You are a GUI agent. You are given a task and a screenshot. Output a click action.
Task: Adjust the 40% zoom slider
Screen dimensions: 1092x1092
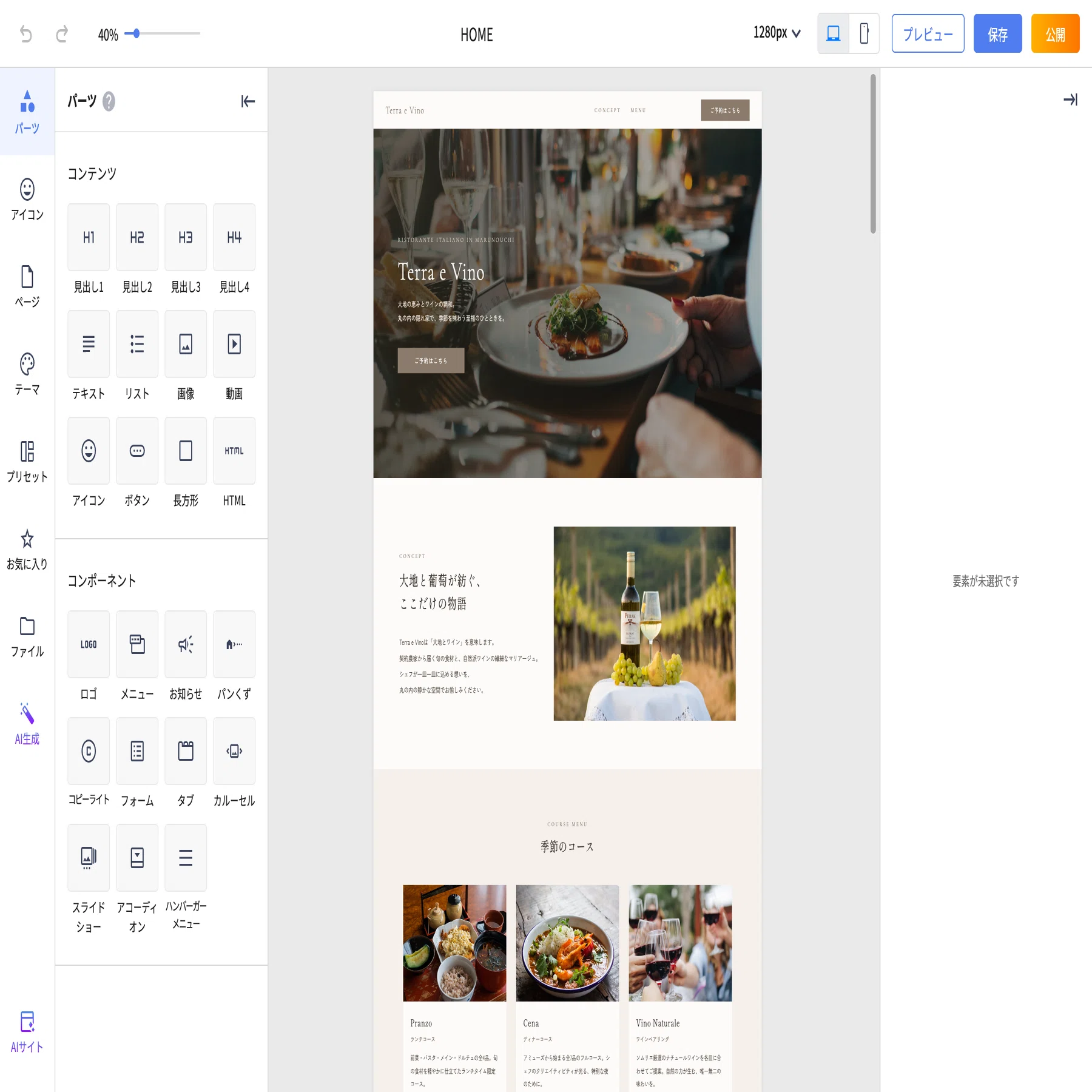tap(162, 33)
